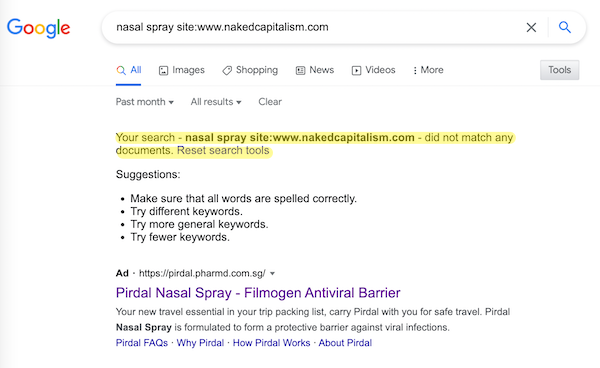Click the Videos play icon
Image resolution: width=600 pixels, height=368 pixels.
click(x=356, y=70)
